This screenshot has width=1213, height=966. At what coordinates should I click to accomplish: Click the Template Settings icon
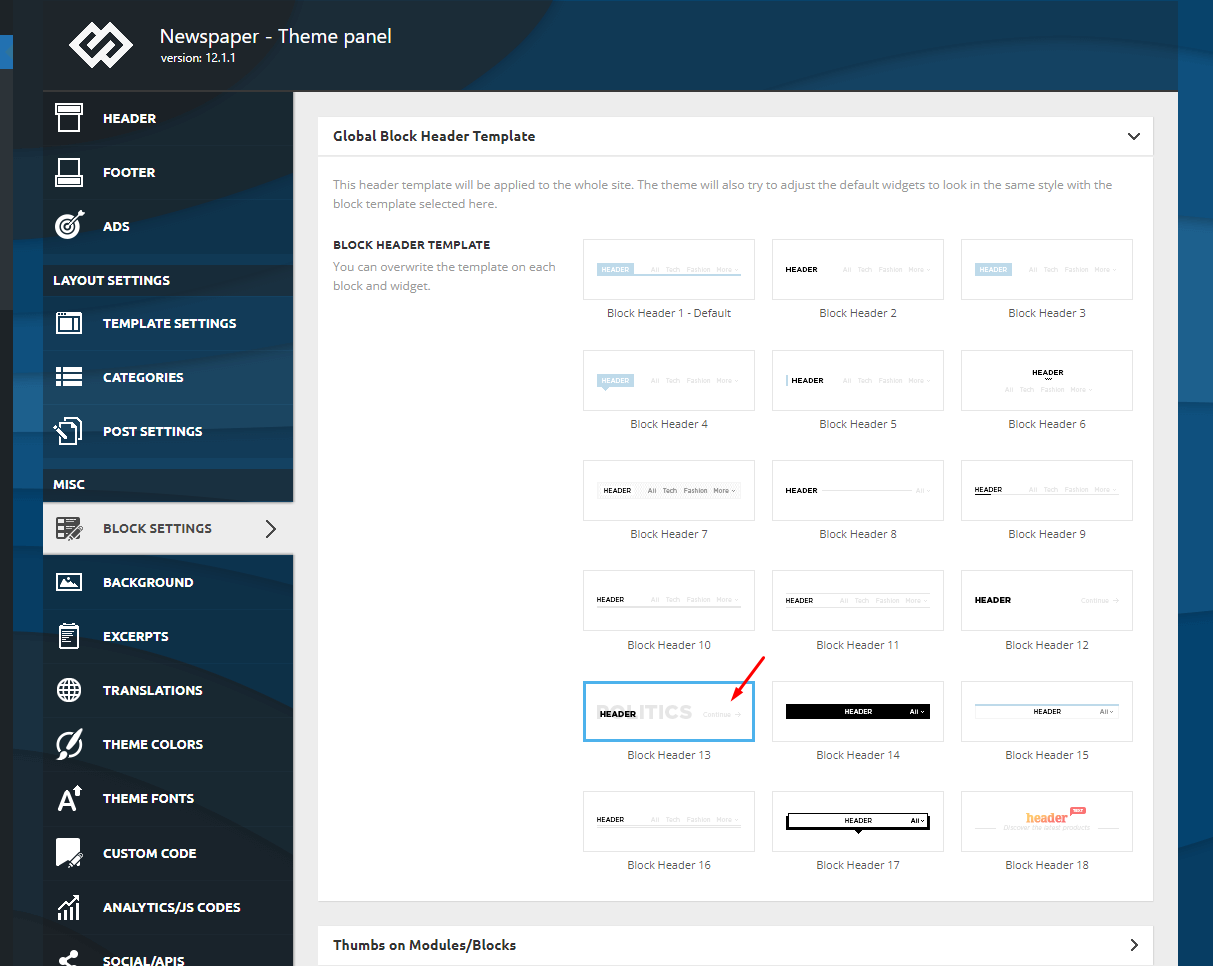click(68, 323)
